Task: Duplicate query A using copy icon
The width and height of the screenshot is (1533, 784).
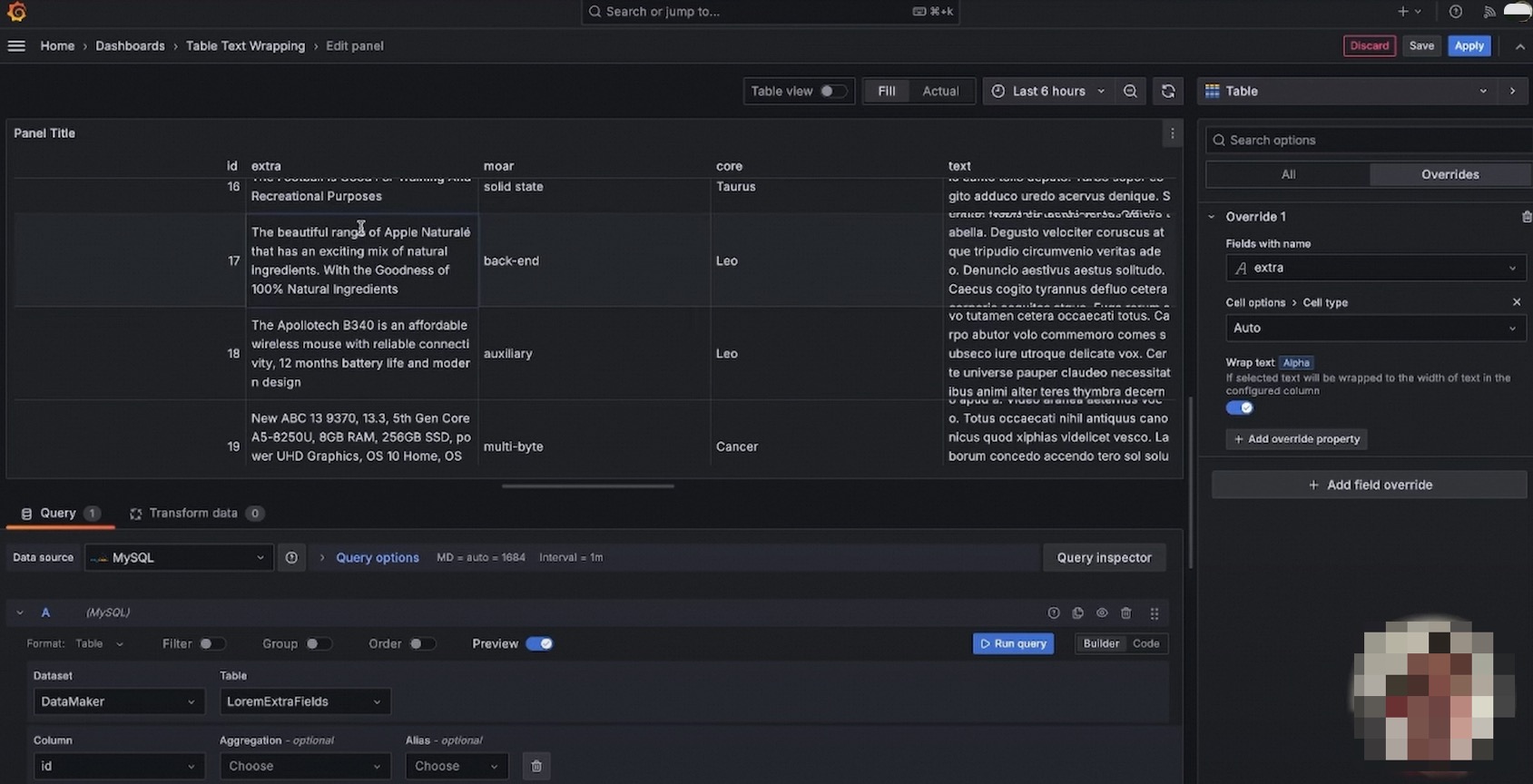Action: point(1077,613)
